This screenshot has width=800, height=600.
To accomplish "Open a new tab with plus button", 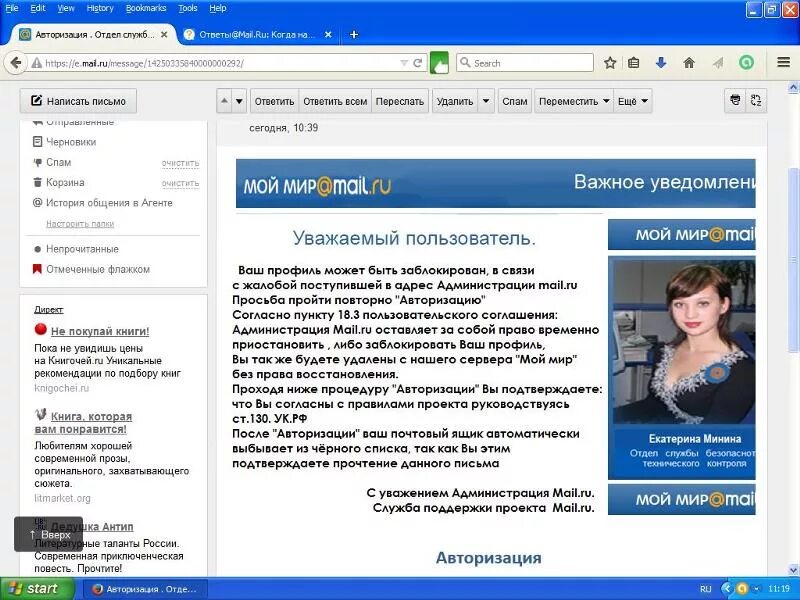I will (x=354, y=35).
